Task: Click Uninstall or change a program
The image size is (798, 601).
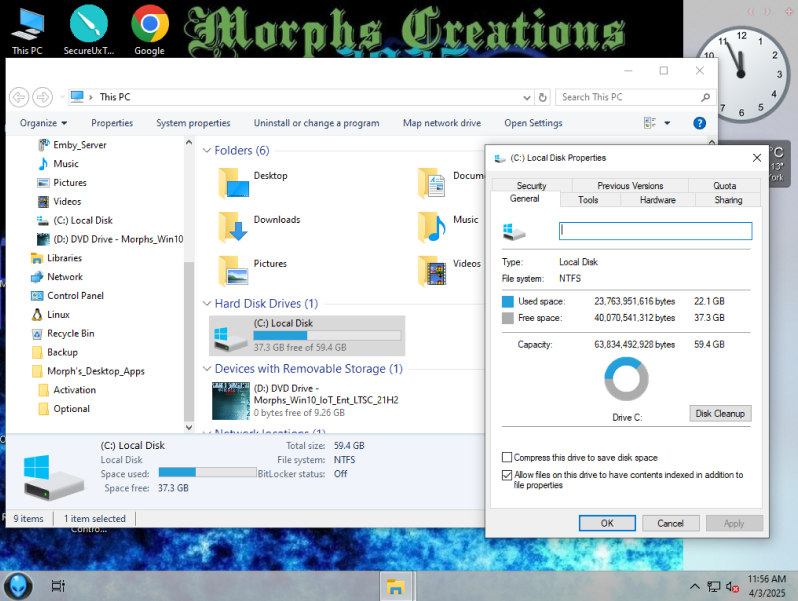Action: [317, 123]
